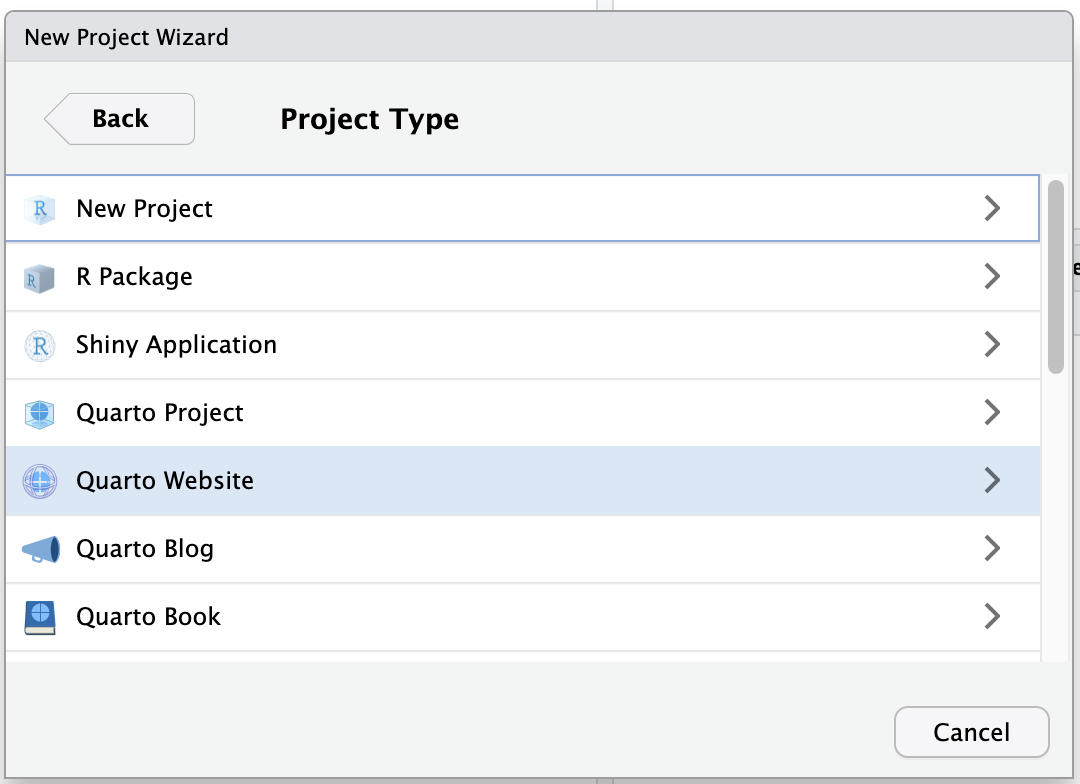Click the Quarto Website globe icon
This screenshot has height=784, width=1080.
(x=39, y=481)
